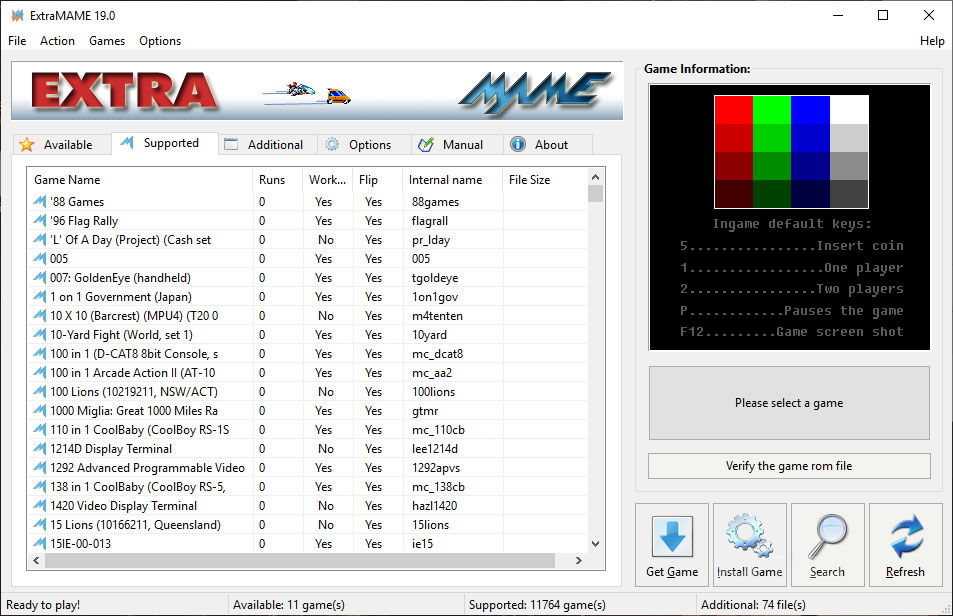Click the checkmark icon on Manual tab
Screen dimensions: 953x616
click(425, 145)
